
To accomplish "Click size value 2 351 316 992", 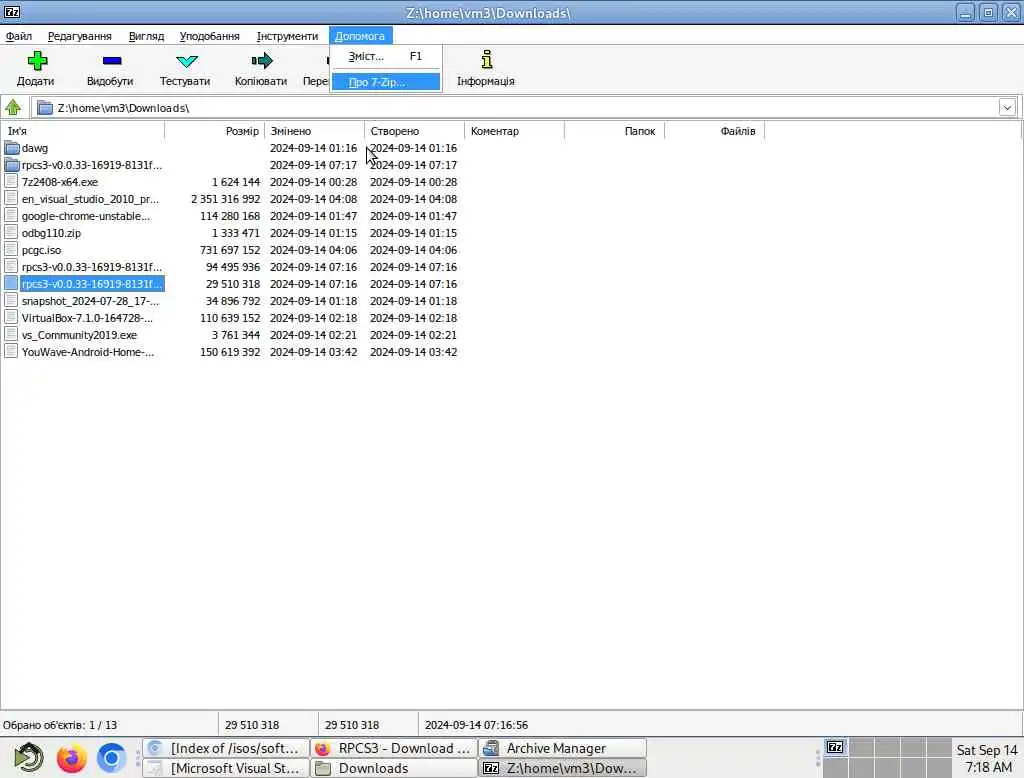I will pyautogui.click(x=225, y=199).
